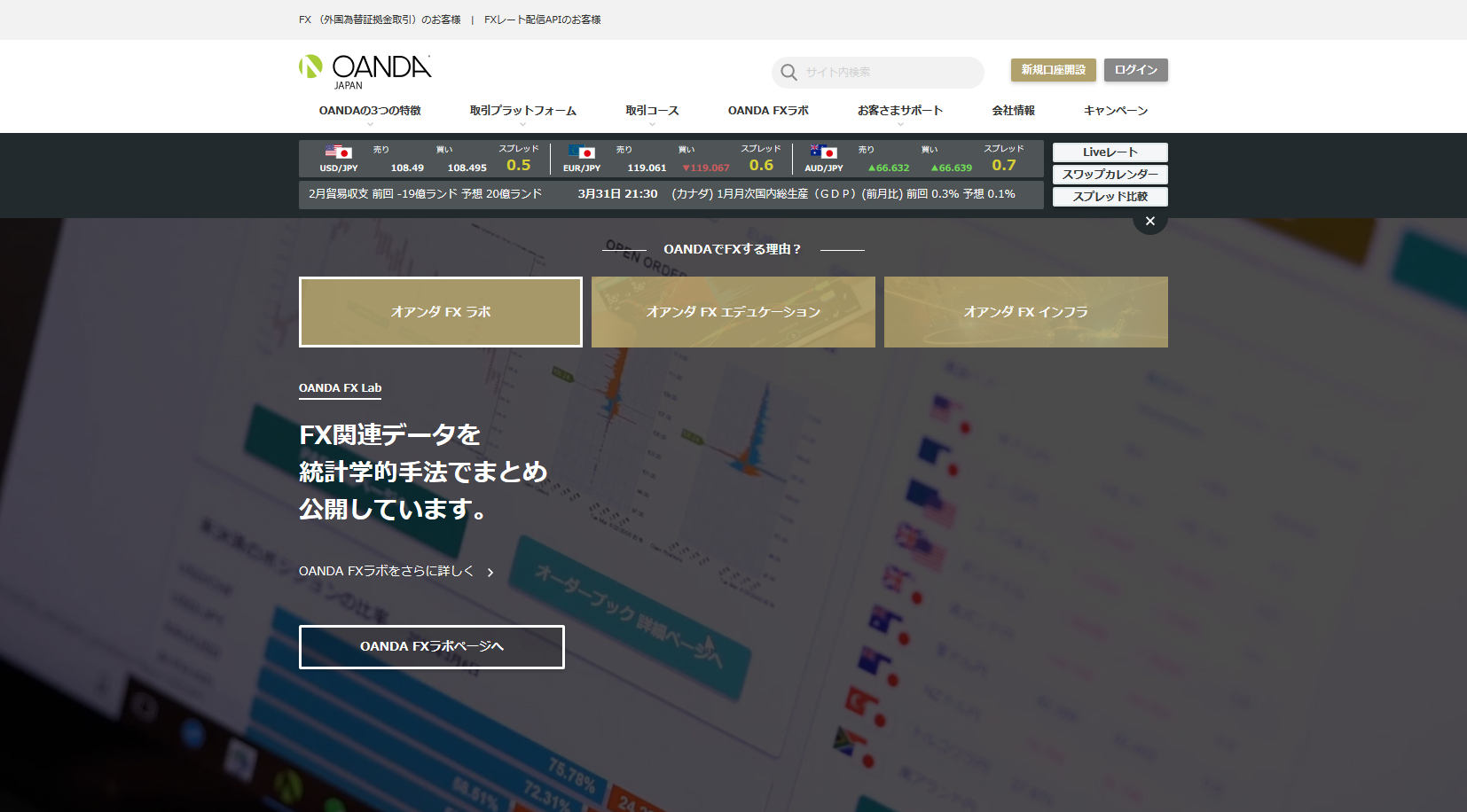The height and width of the screenshot is (812, 1467).
Task: Open Liveレート button
Action: click(1110, 152)
